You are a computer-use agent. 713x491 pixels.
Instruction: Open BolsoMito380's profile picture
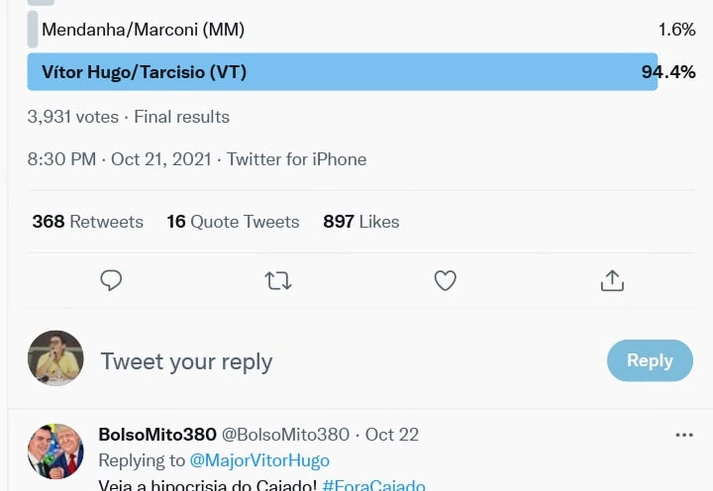[55, 451]
